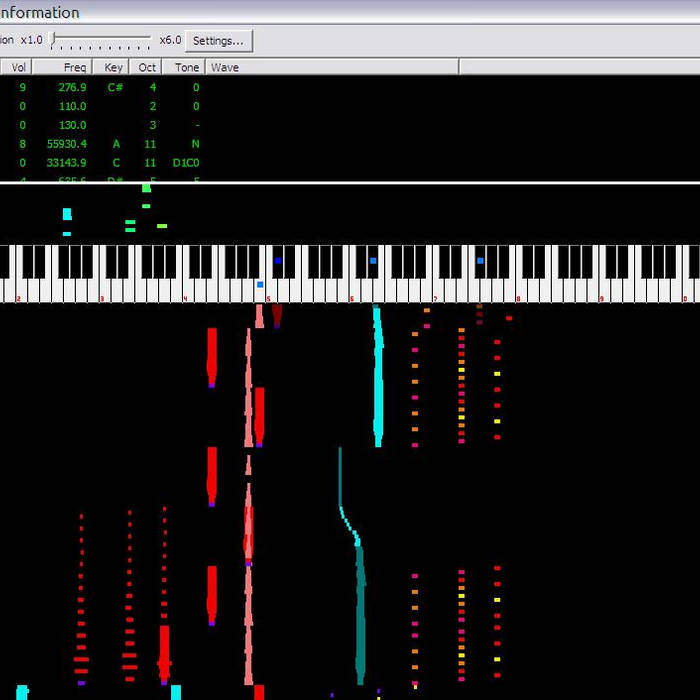Click the green level indicator above the keyboard
This screenshot has height=700, width=700.
[x=146, y=188]
